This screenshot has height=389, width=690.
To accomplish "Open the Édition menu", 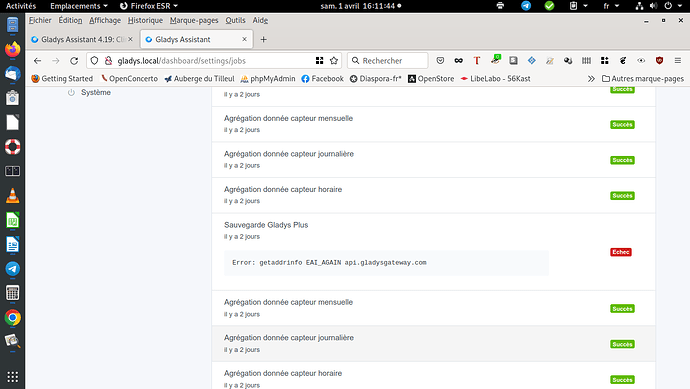I will coord(70,20).
